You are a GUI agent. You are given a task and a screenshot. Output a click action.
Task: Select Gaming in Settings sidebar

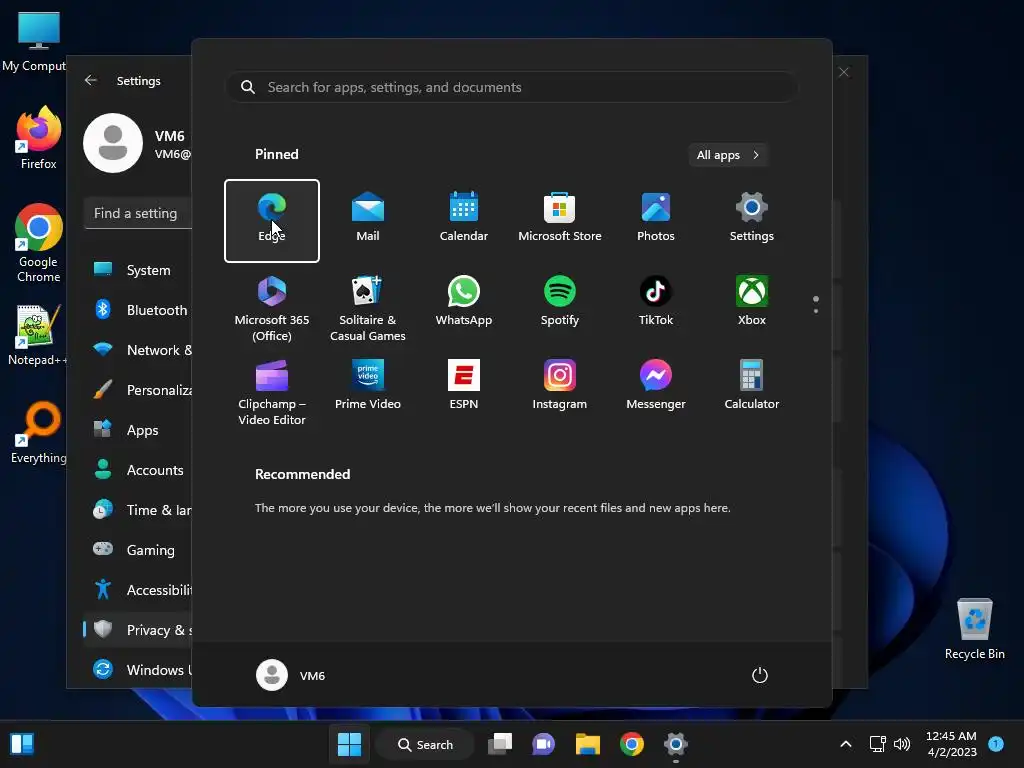(138, 550)
